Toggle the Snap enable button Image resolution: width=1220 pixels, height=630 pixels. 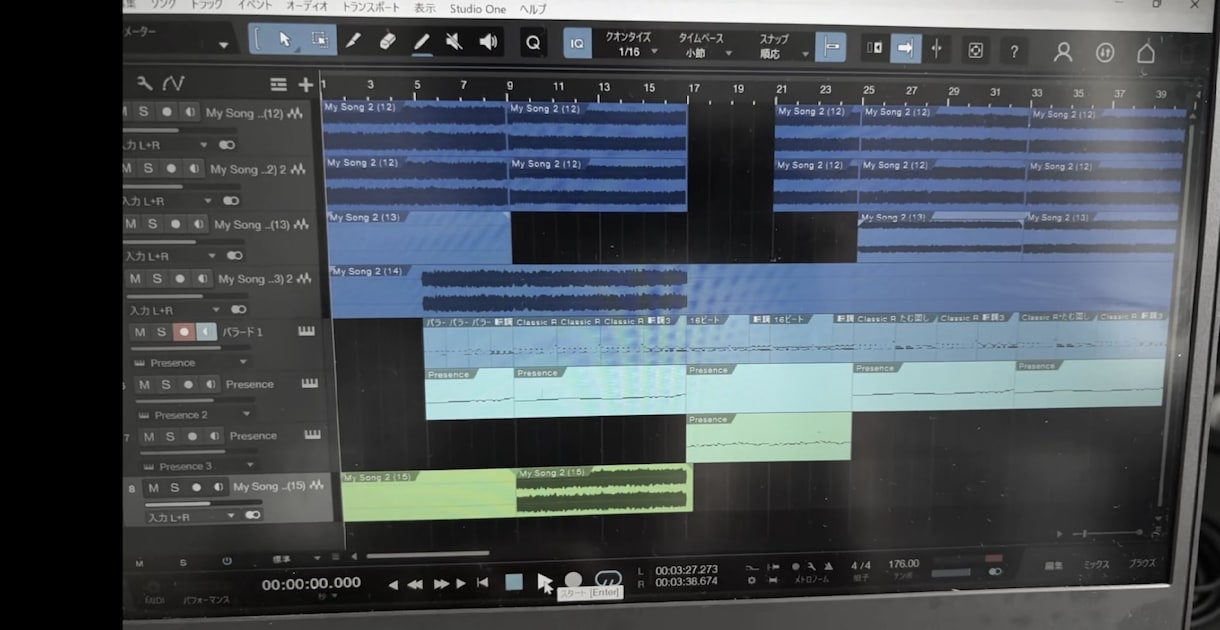coord(830,47)
